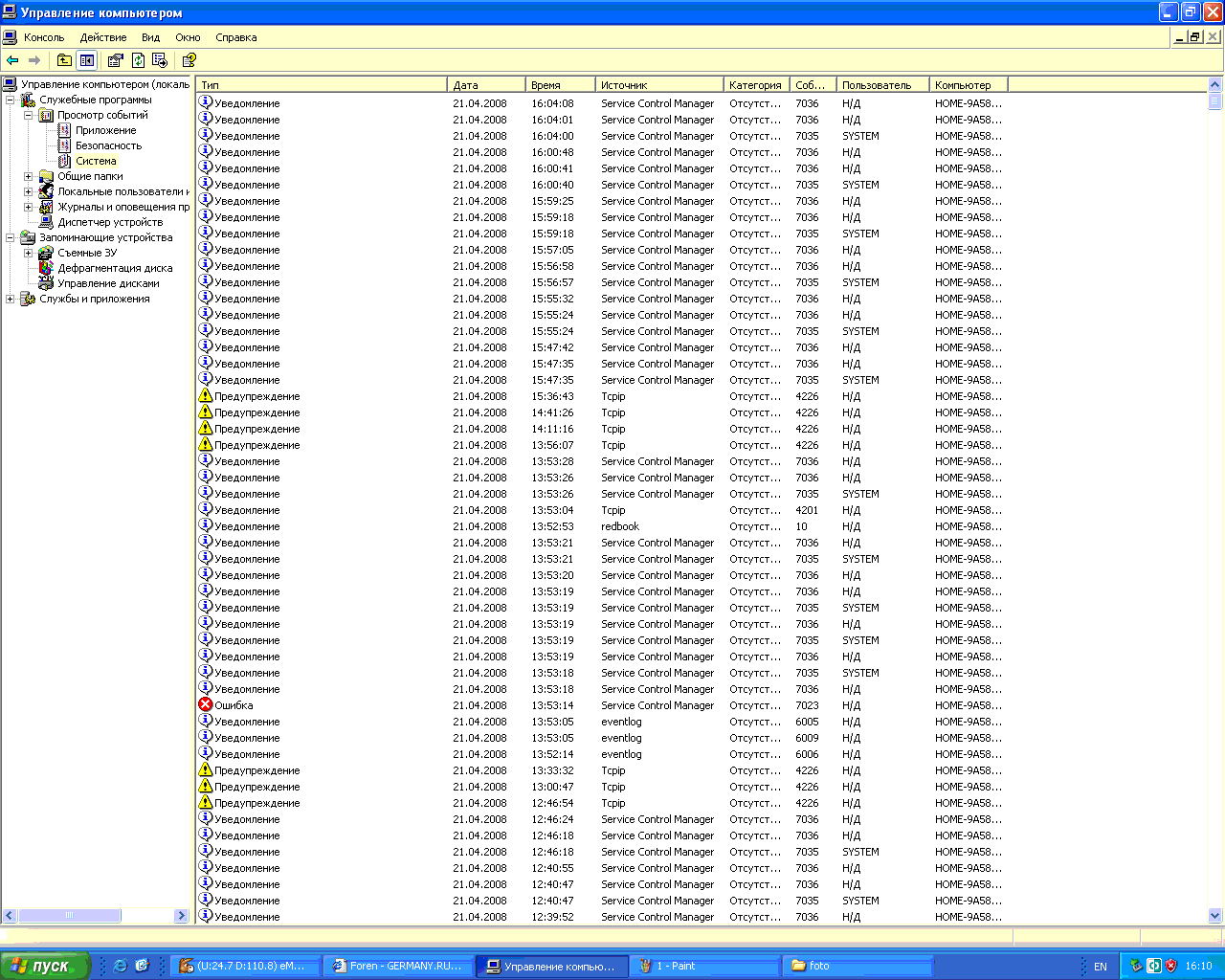The width and height of the screenshot is (1225, 980).
Task: Select the Ошибка event at 13:53:14
Action: point(234,705)
